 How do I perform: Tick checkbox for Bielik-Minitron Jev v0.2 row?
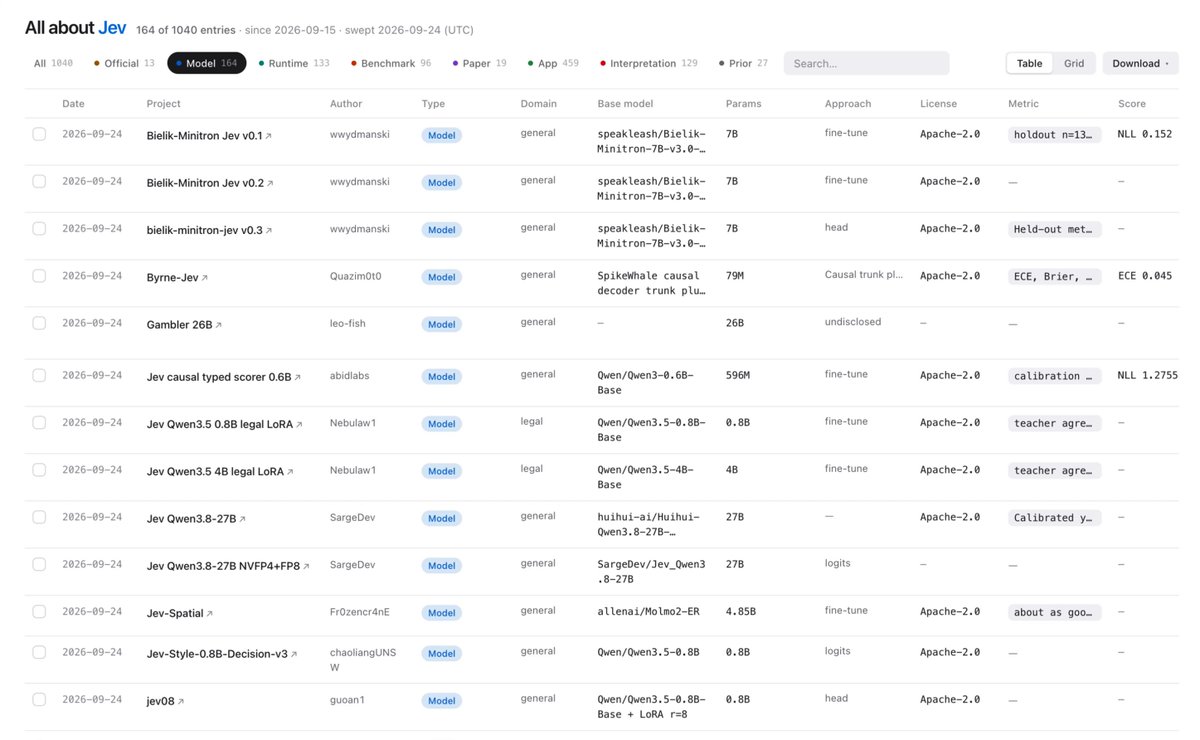pos(39,181)
